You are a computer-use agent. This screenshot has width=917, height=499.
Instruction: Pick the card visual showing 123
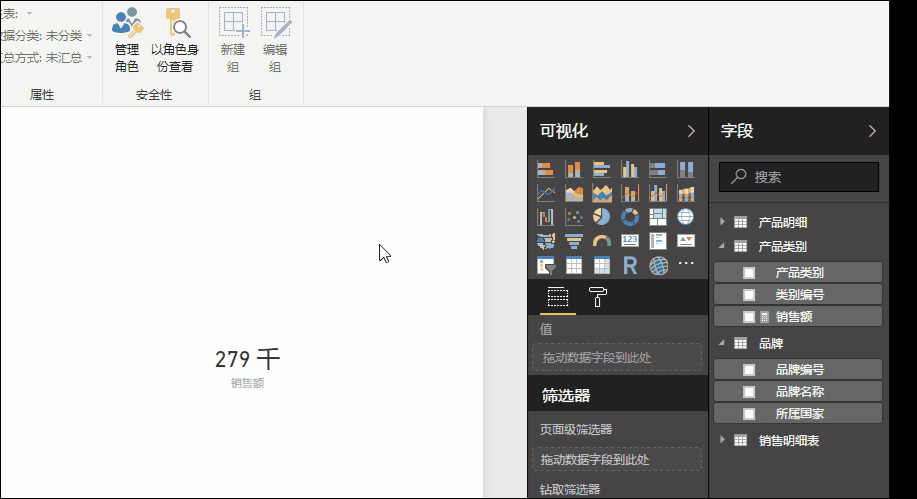(629, 241)
